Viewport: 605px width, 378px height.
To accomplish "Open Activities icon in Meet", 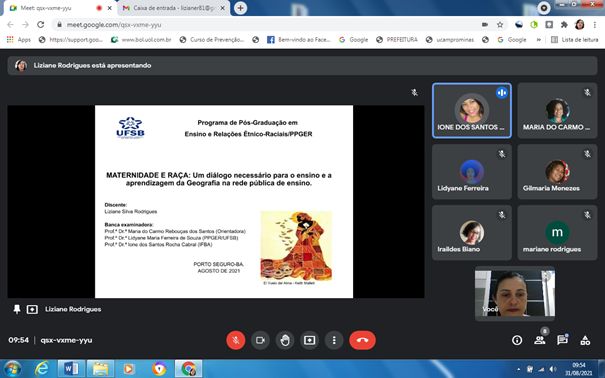I will coord(585,340).
